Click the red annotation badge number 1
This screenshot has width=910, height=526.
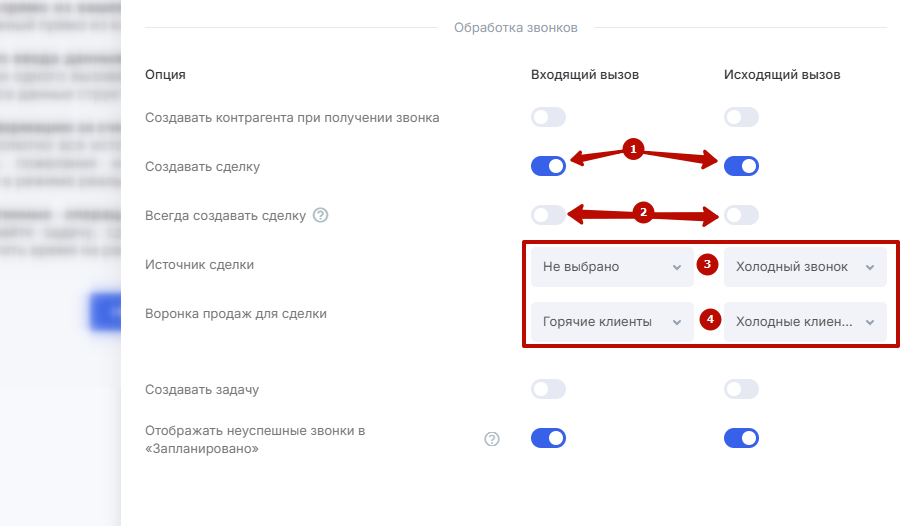[633, 149]
